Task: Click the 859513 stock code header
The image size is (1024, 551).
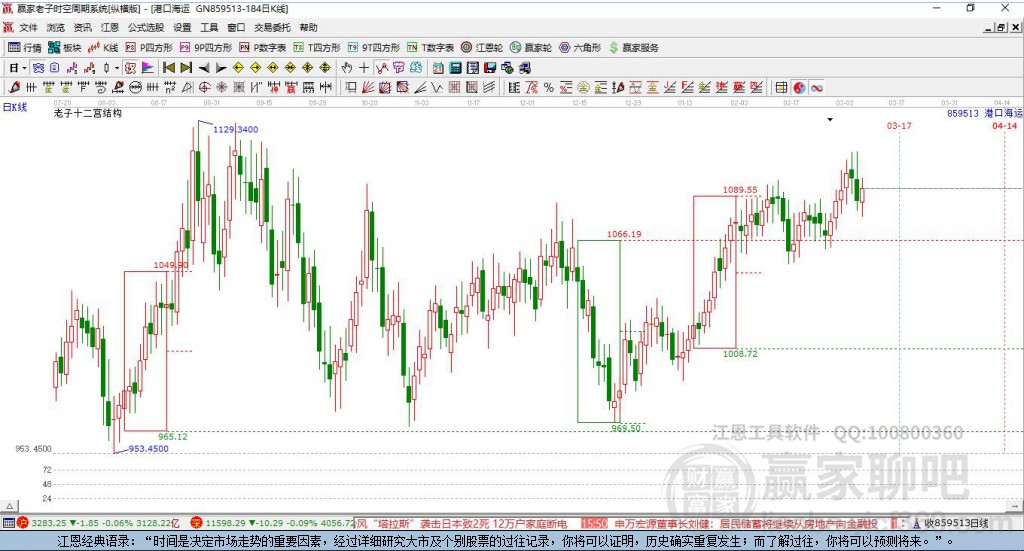Action: pyautogui.click(x=963, y=113)
